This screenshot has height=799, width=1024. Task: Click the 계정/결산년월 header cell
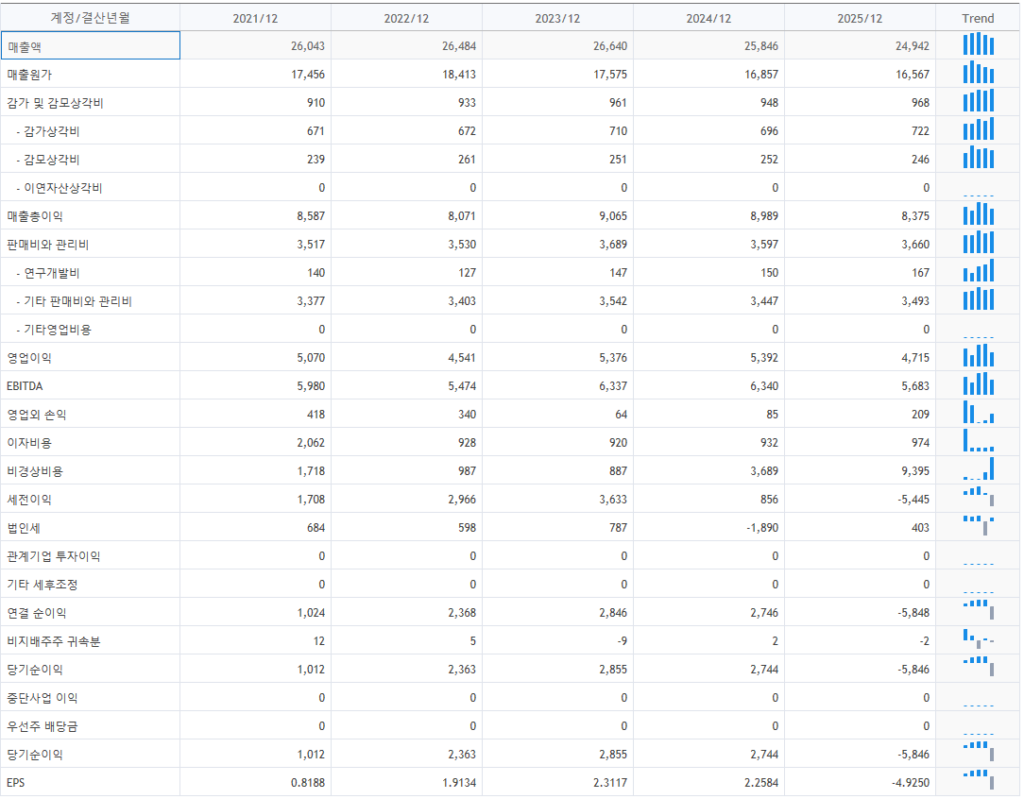(x=90, y=18)
